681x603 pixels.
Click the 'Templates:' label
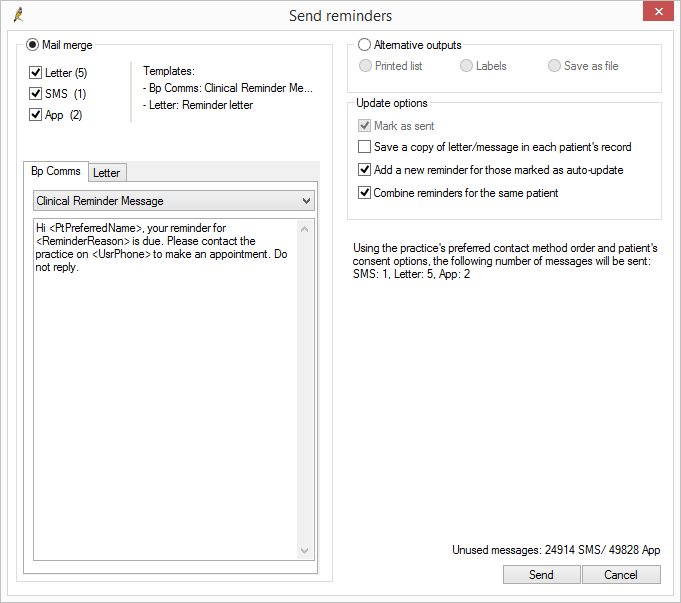169,71
